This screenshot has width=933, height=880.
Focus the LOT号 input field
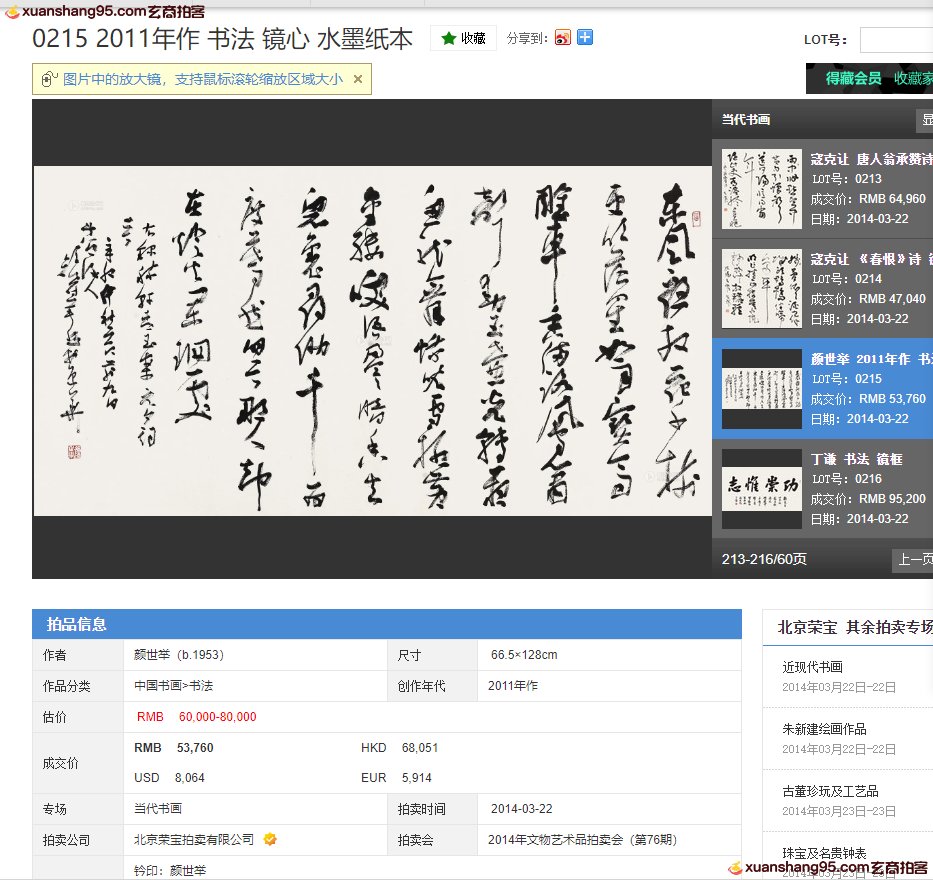click(x=896, y=40)
